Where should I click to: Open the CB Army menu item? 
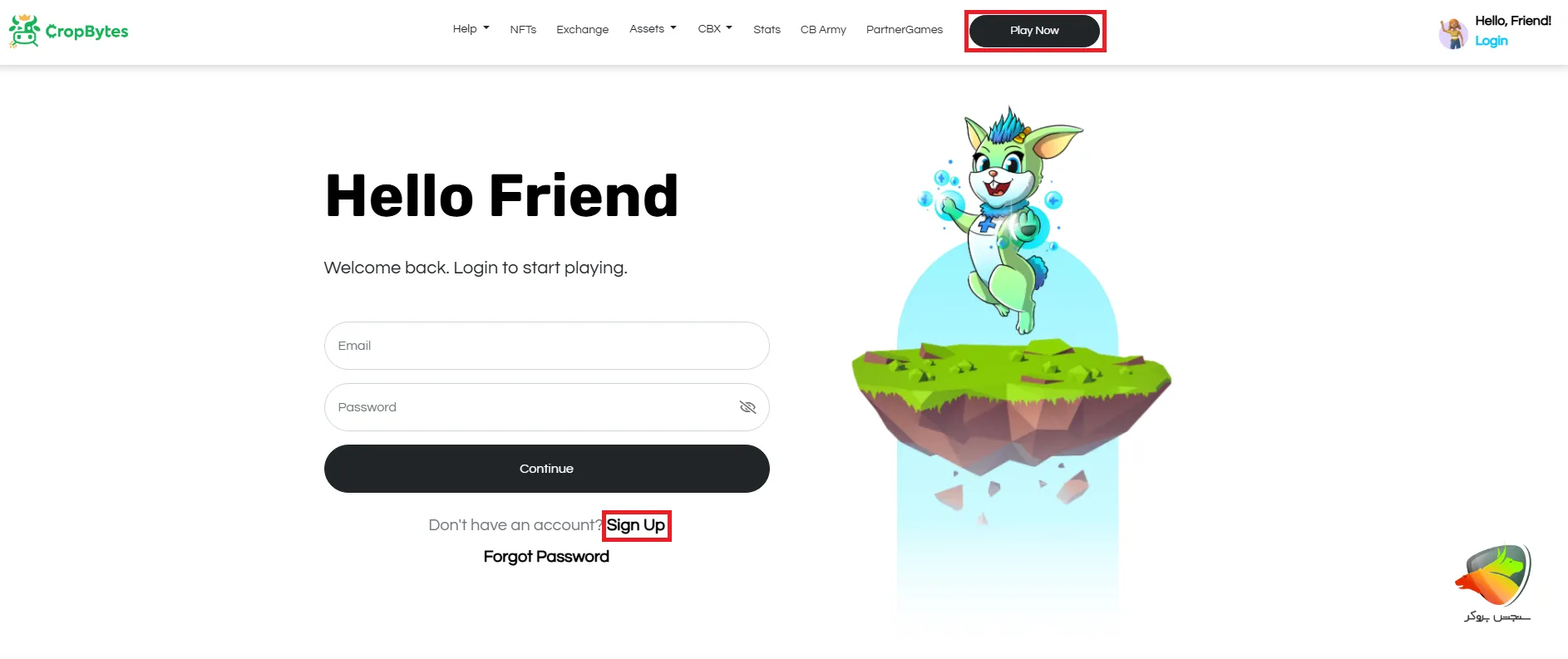click(x=823, y=30)
